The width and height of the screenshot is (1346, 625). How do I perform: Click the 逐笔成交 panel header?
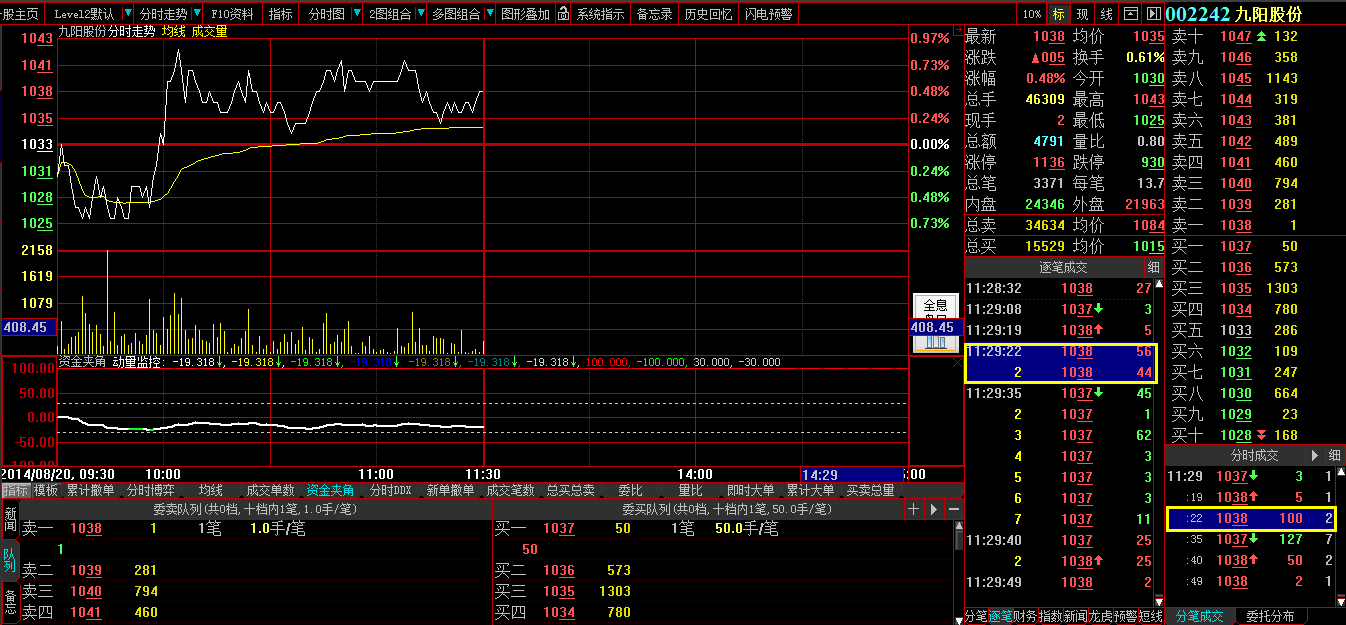1054,267
